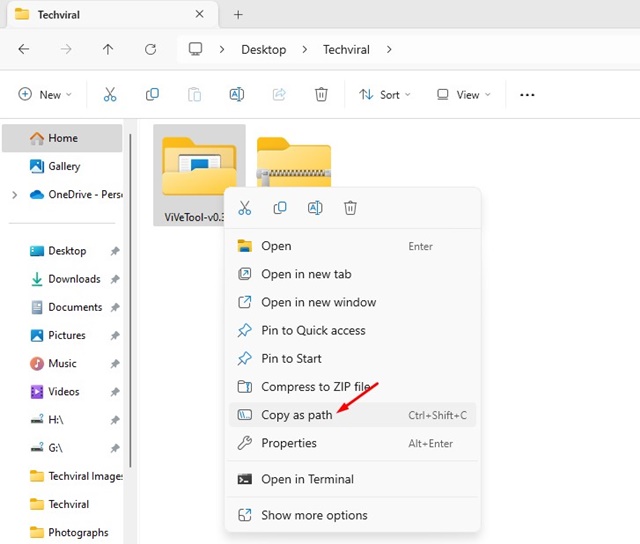Unpin the G:\ drive pin icon
The width and height of the screenshot is (640, 544).
(x=115, y=448)
